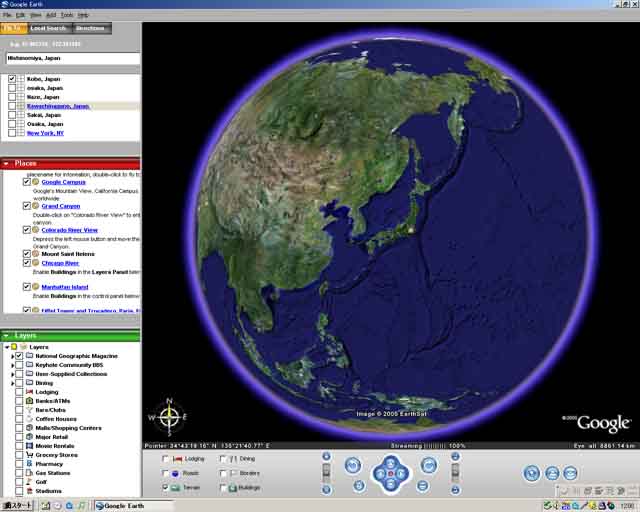Viewport: 640px width, 512px height.
Task: Open the Tools menu
Action: [x=67, y=15]
